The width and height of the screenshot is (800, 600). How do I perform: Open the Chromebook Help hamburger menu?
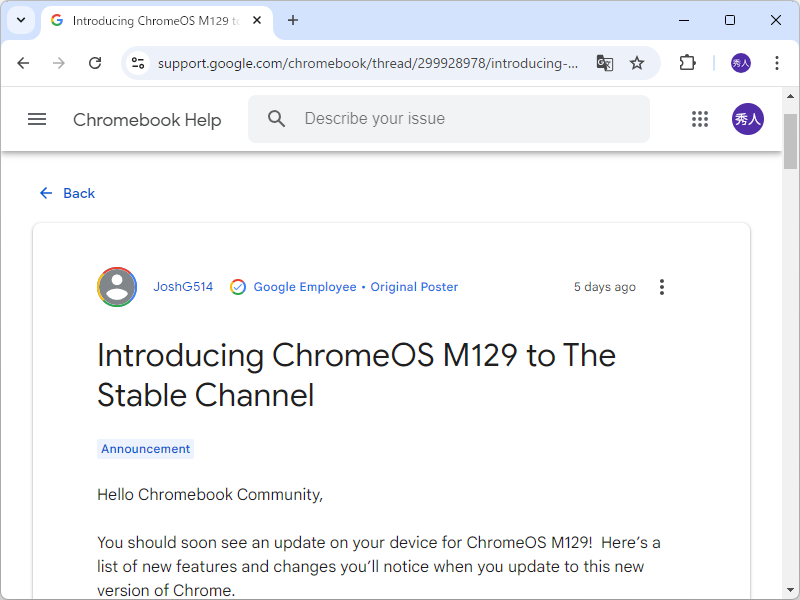(x=37, y=119)
